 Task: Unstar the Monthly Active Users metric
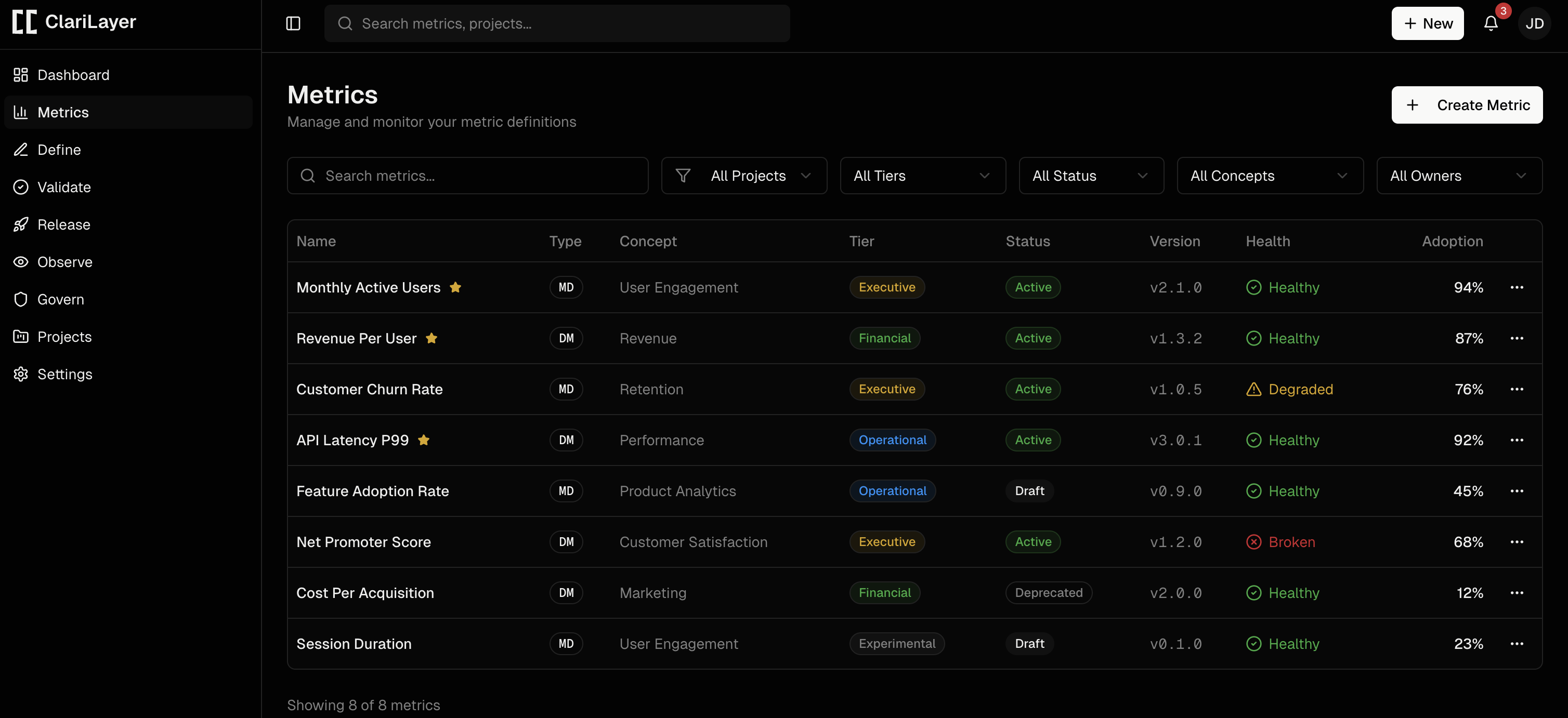pyautogui.click(x=456, y=288)
